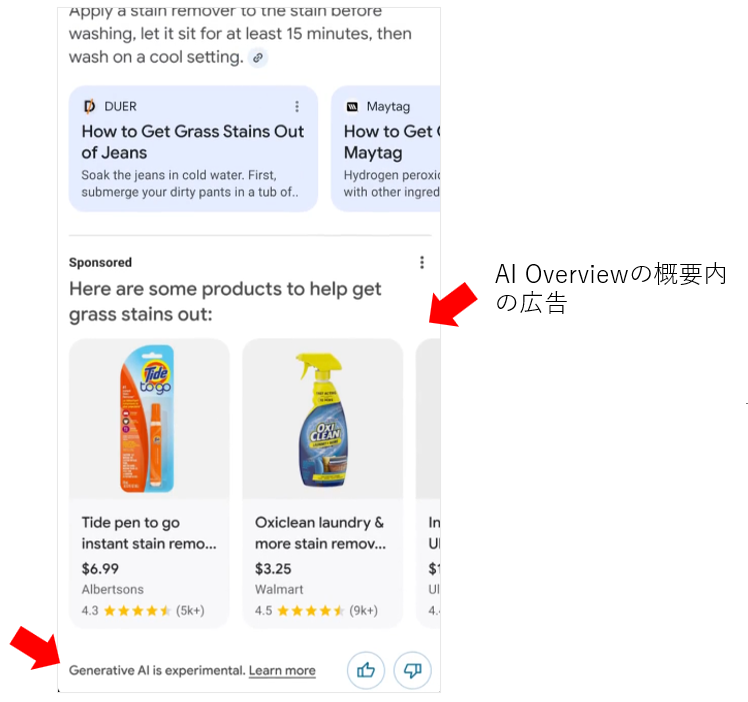View Tide pen 4.3 star rating

pyautogui.click(x=143, y=610)
